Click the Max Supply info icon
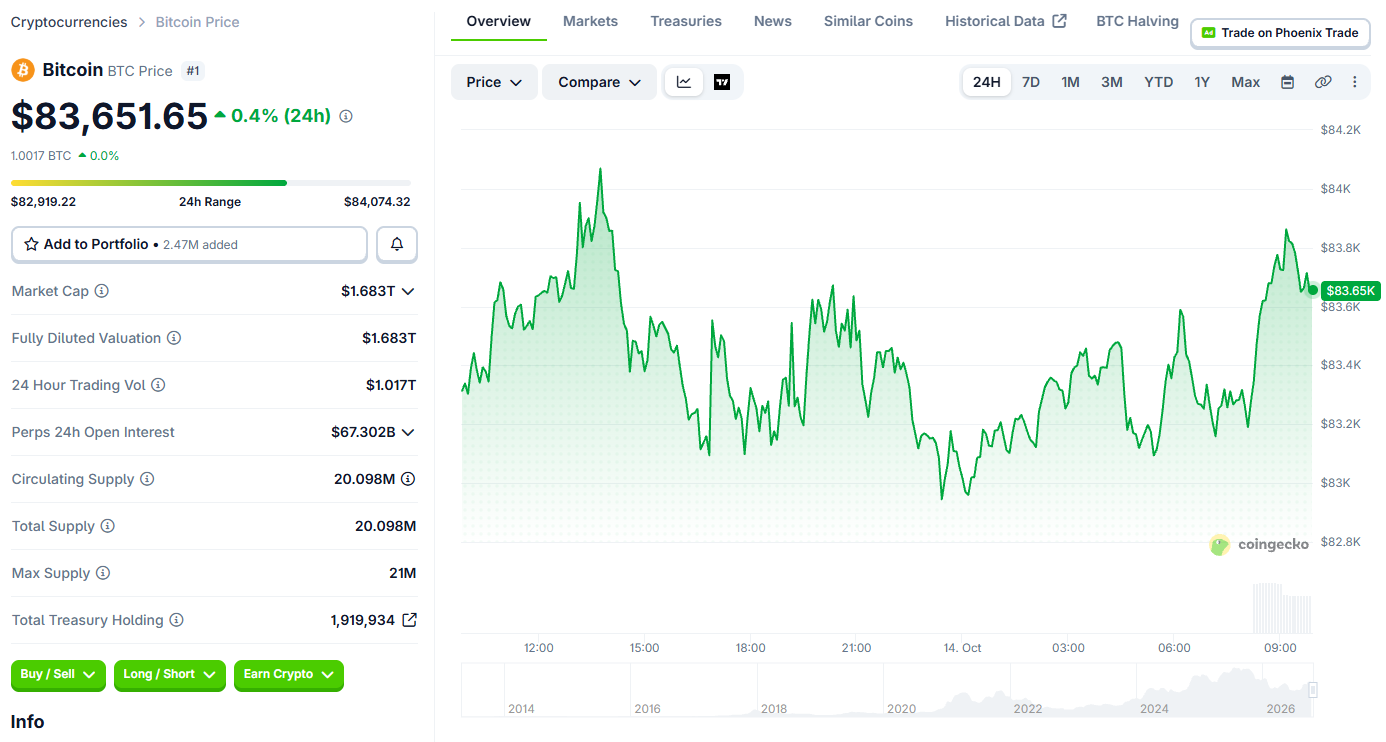 (103, 573)
